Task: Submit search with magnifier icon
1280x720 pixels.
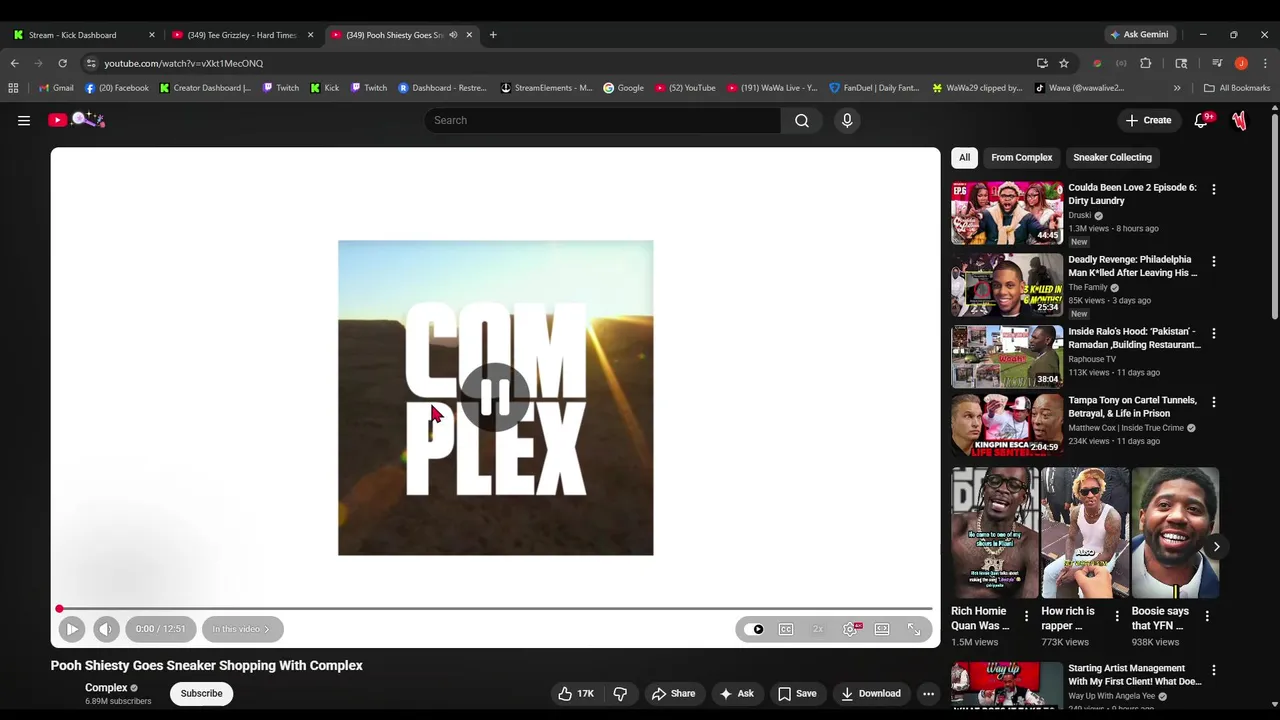Action: pos(802,120)
